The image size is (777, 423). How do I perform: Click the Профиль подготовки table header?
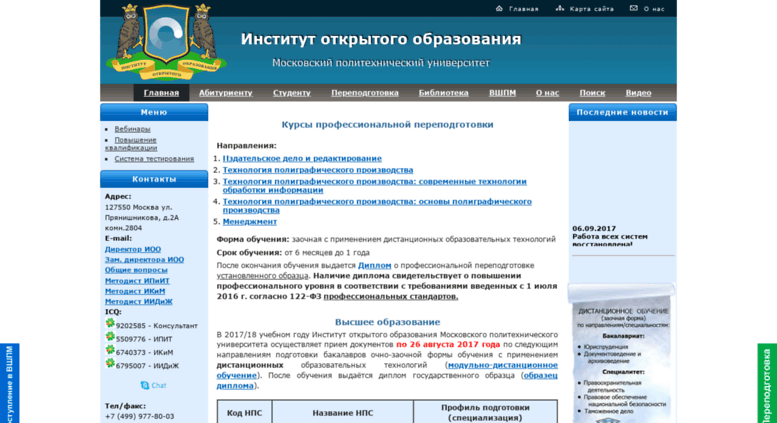(485, 413)
